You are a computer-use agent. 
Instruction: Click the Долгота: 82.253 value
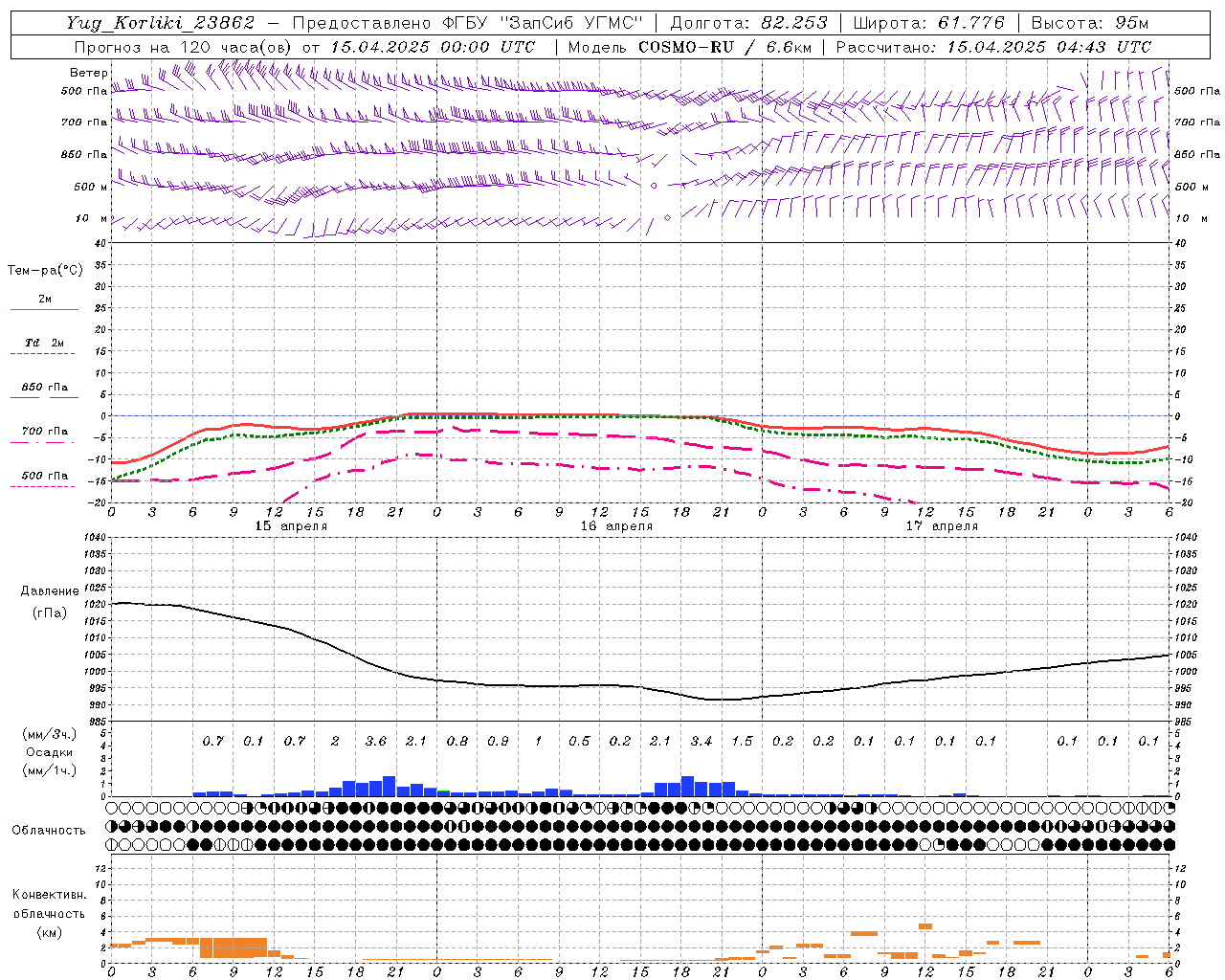point(749,23)
